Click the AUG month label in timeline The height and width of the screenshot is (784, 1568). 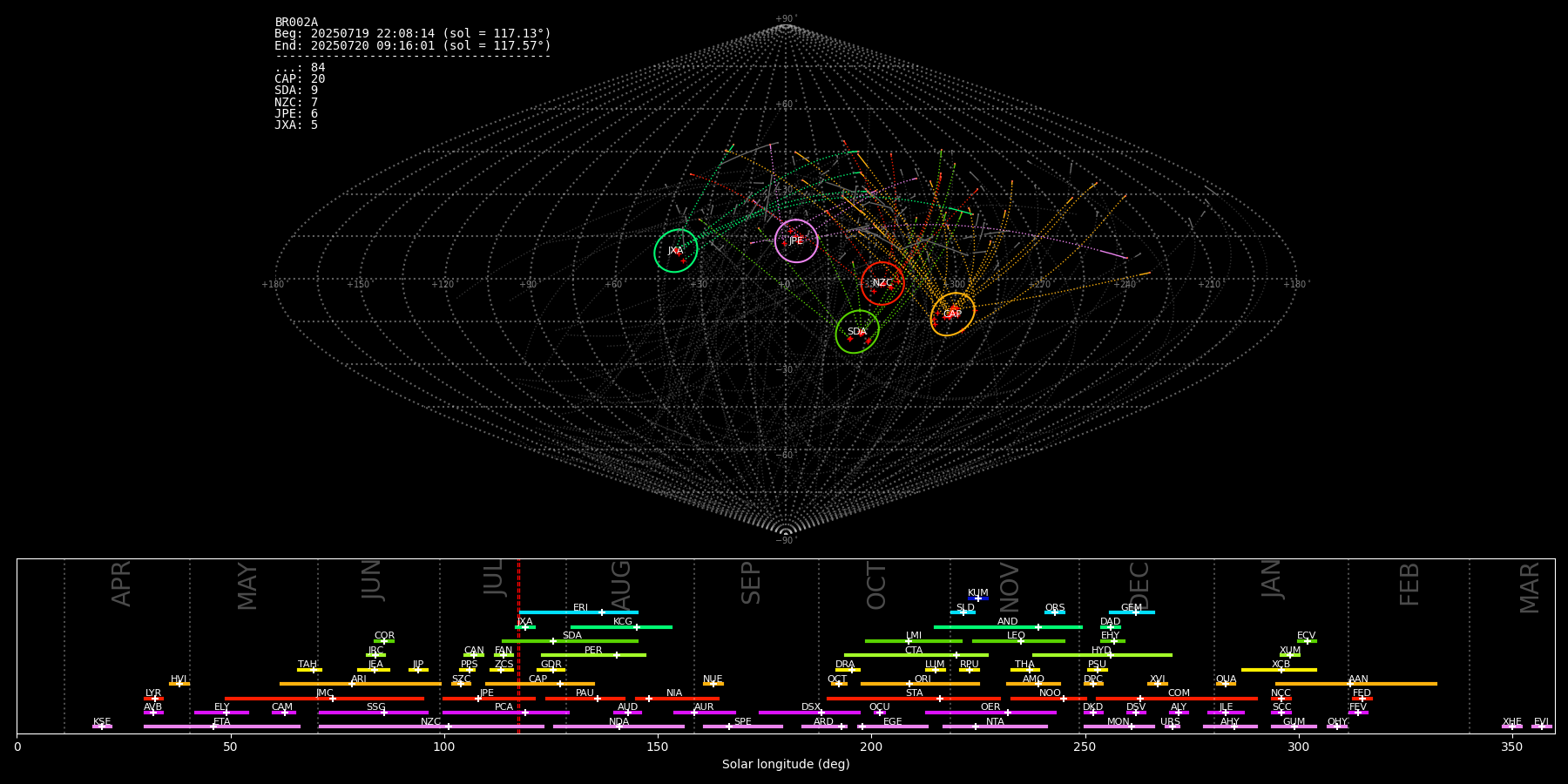tap(621, 584)
